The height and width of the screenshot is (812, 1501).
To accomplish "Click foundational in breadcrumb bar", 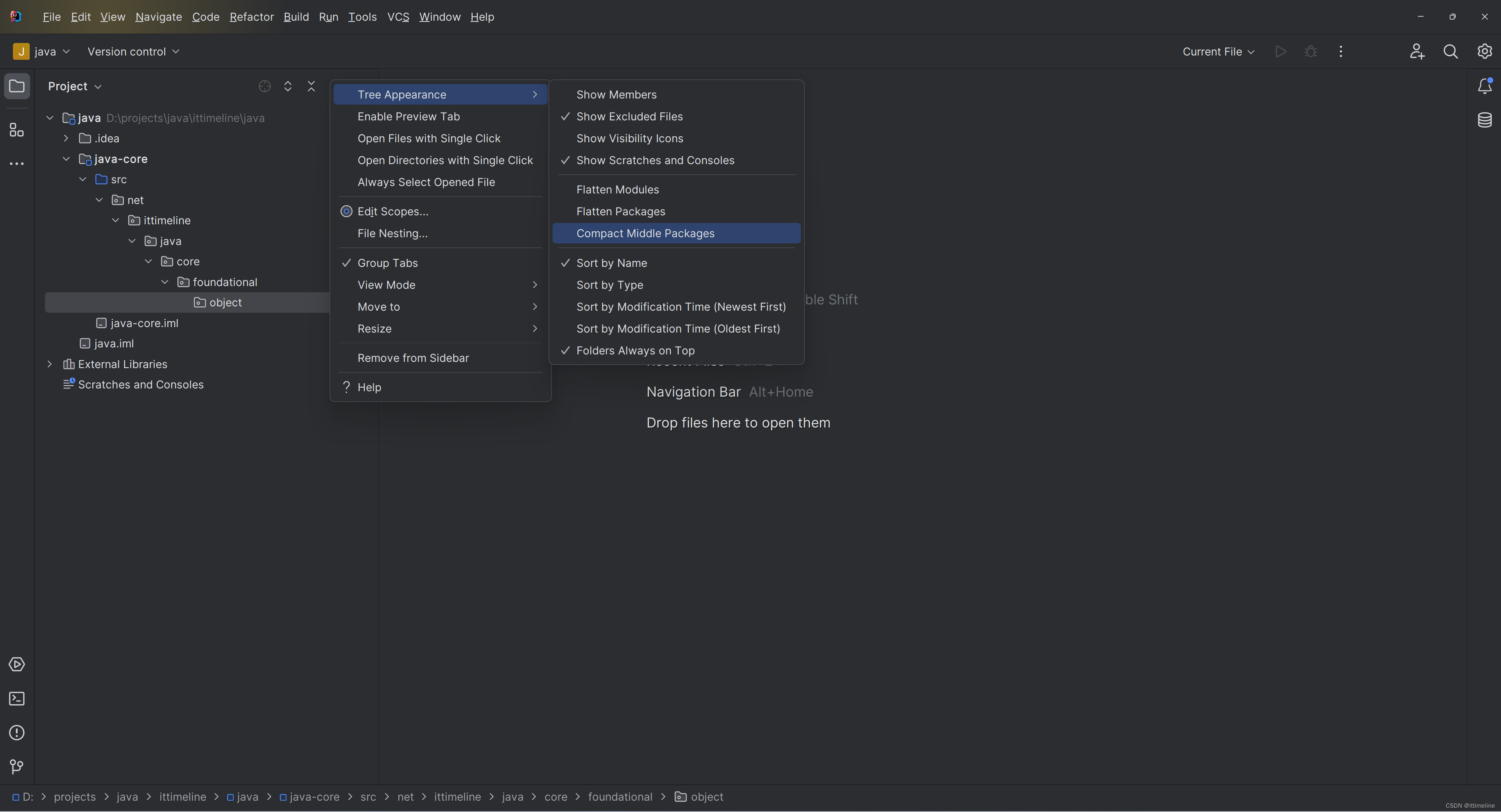I will (x=620, y=797).
